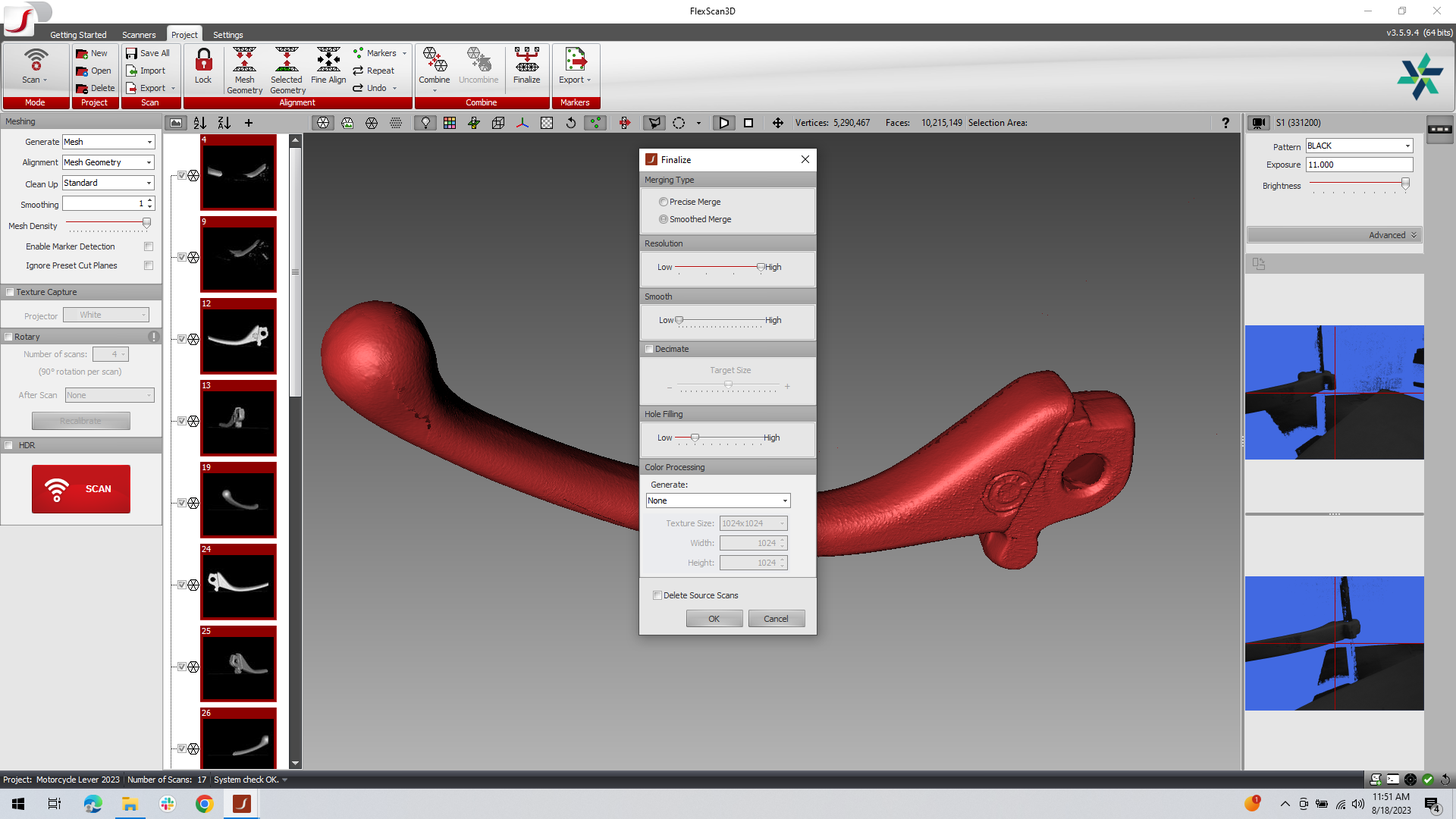
Task: Enable Marker Detection checkbox
Action: [149, 246]
